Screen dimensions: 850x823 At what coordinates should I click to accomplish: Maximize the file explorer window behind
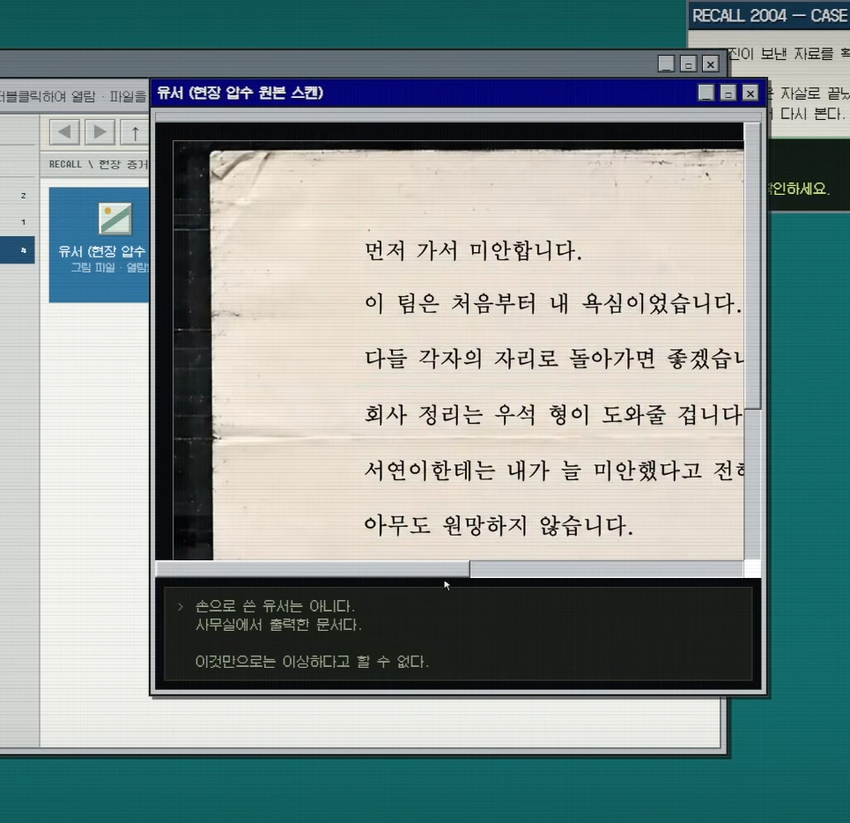(x=688, y=63)
